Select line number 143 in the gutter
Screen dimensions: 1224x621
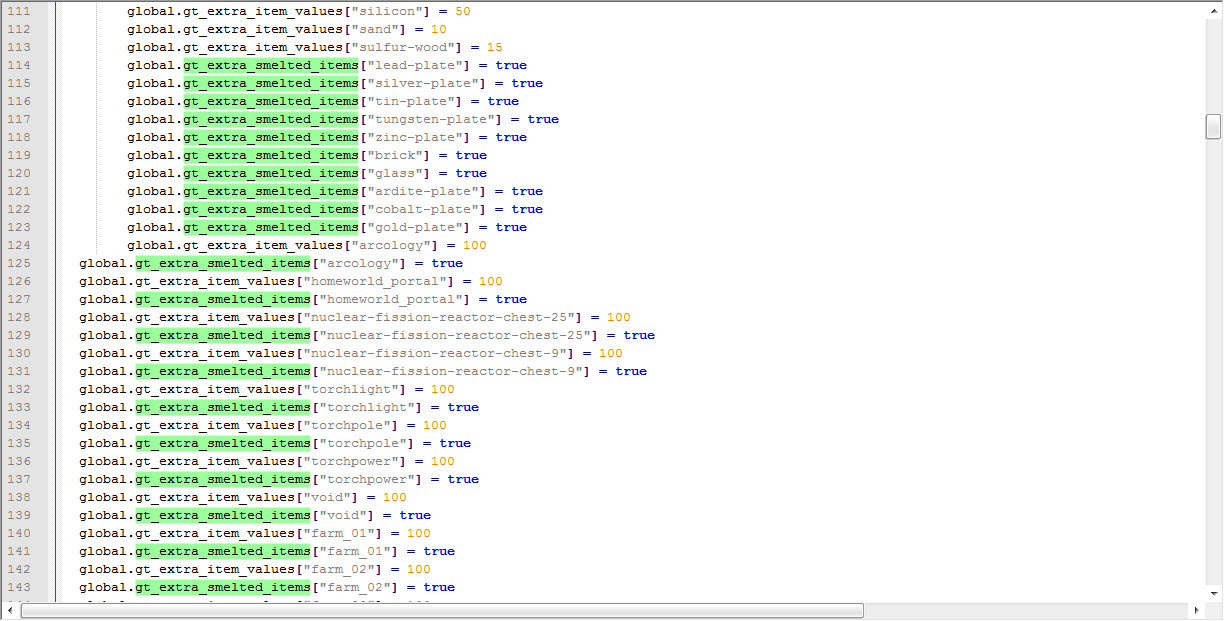(19, 587)
